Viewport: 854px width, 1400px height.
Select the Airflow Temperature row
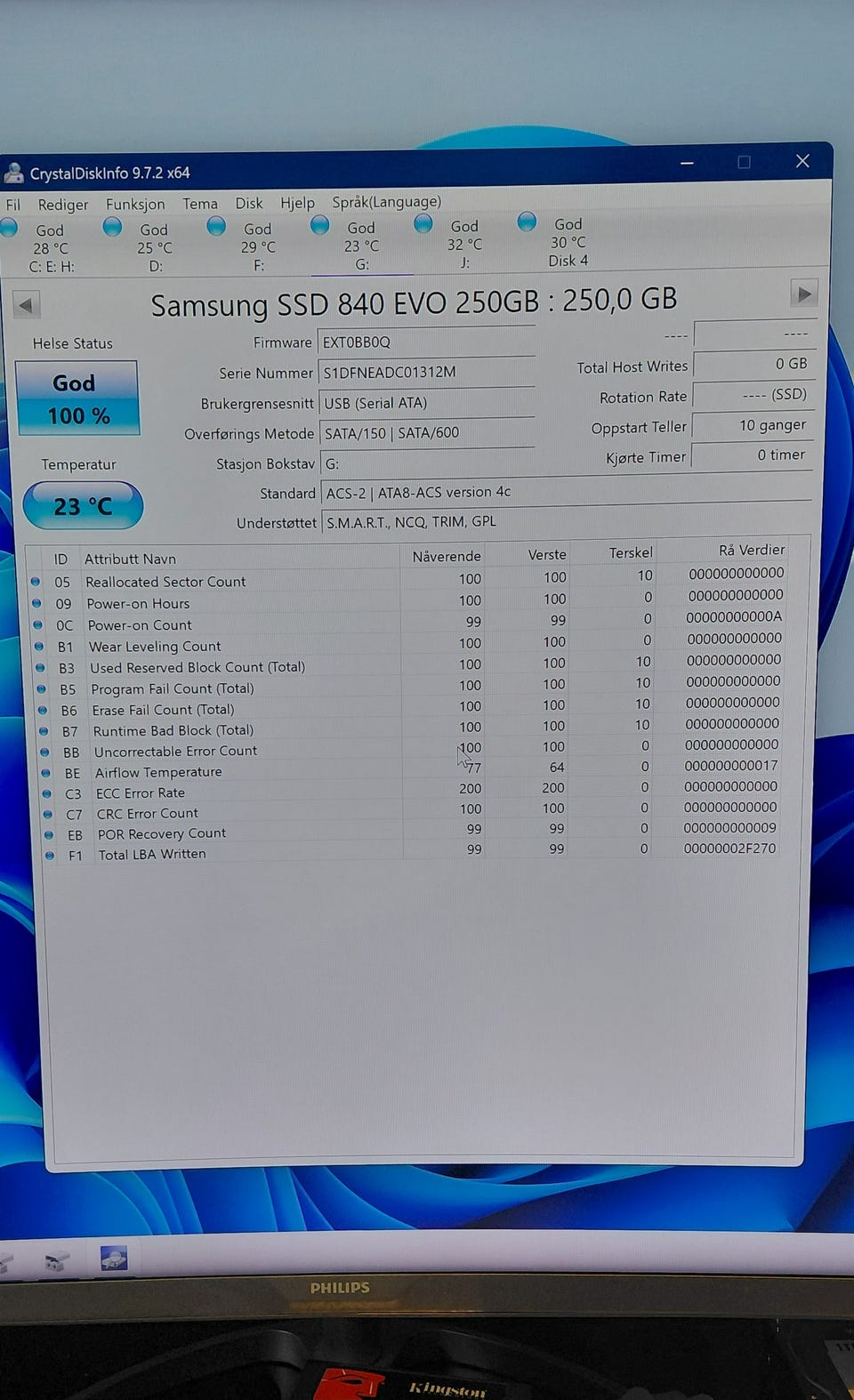coord(411,769)
